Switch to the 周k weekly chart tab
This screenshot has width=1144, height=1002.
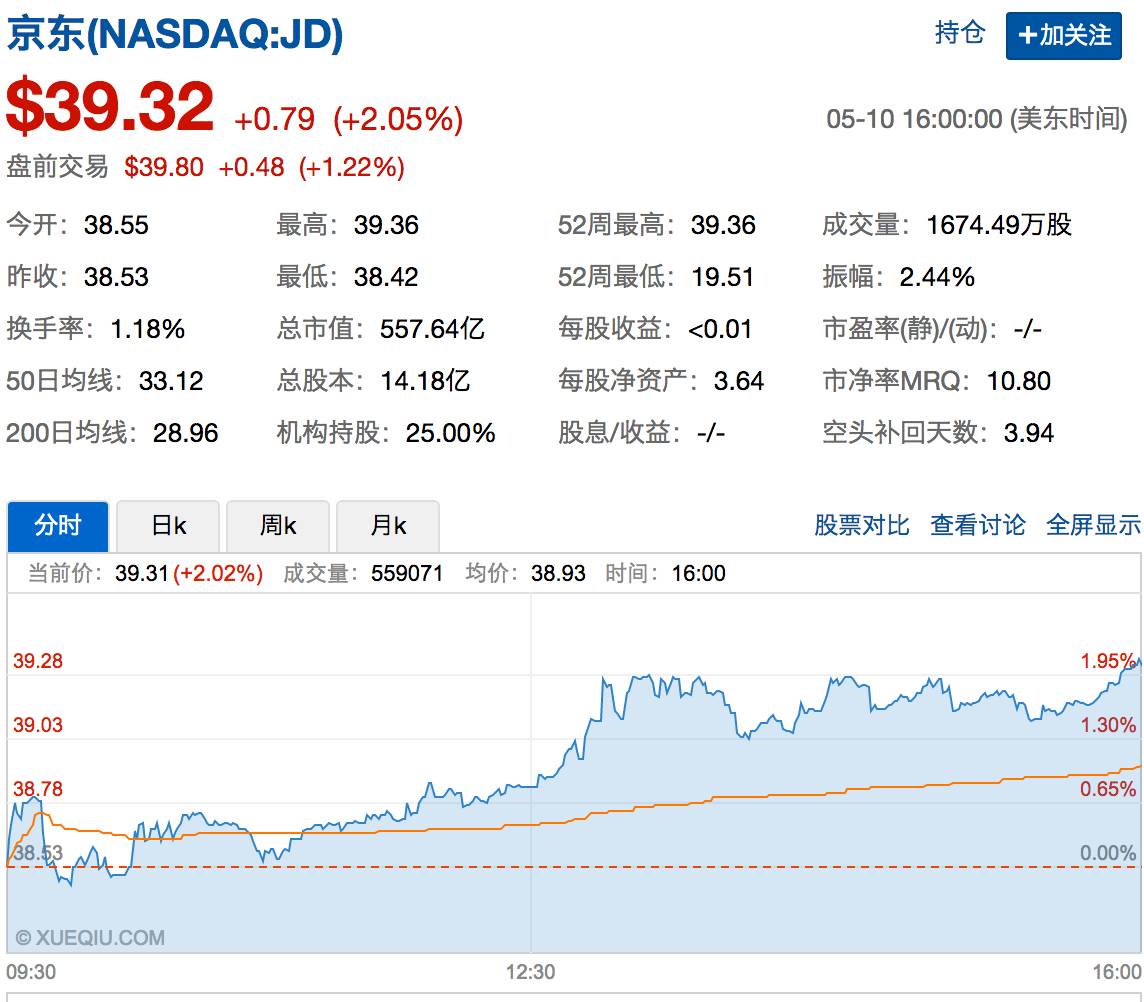coord(278,525)
